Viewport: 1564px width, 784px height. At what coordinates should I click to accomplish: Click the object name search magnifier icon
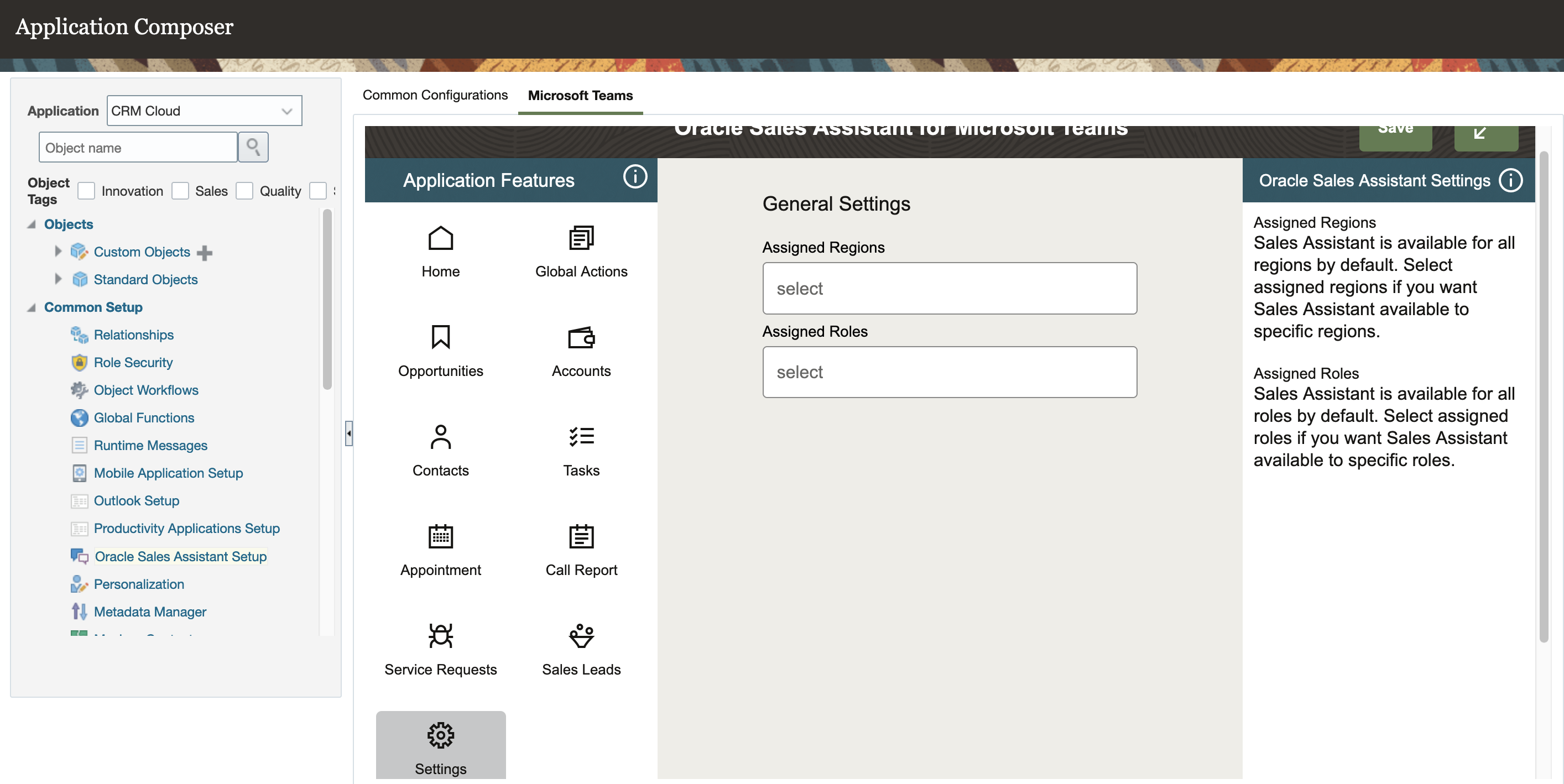pos(253,147)
